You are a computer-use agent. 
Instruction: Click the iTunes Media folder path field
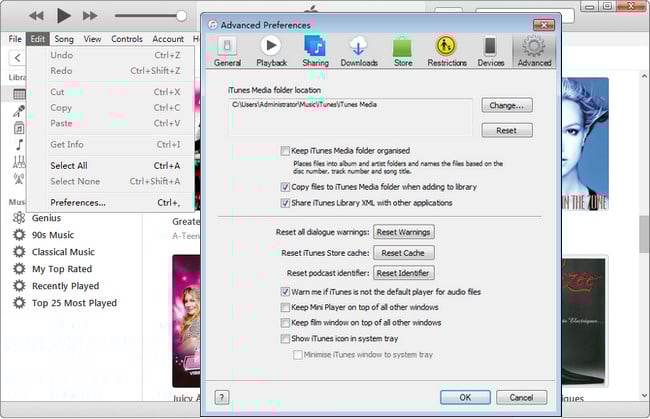coord(350,117)
